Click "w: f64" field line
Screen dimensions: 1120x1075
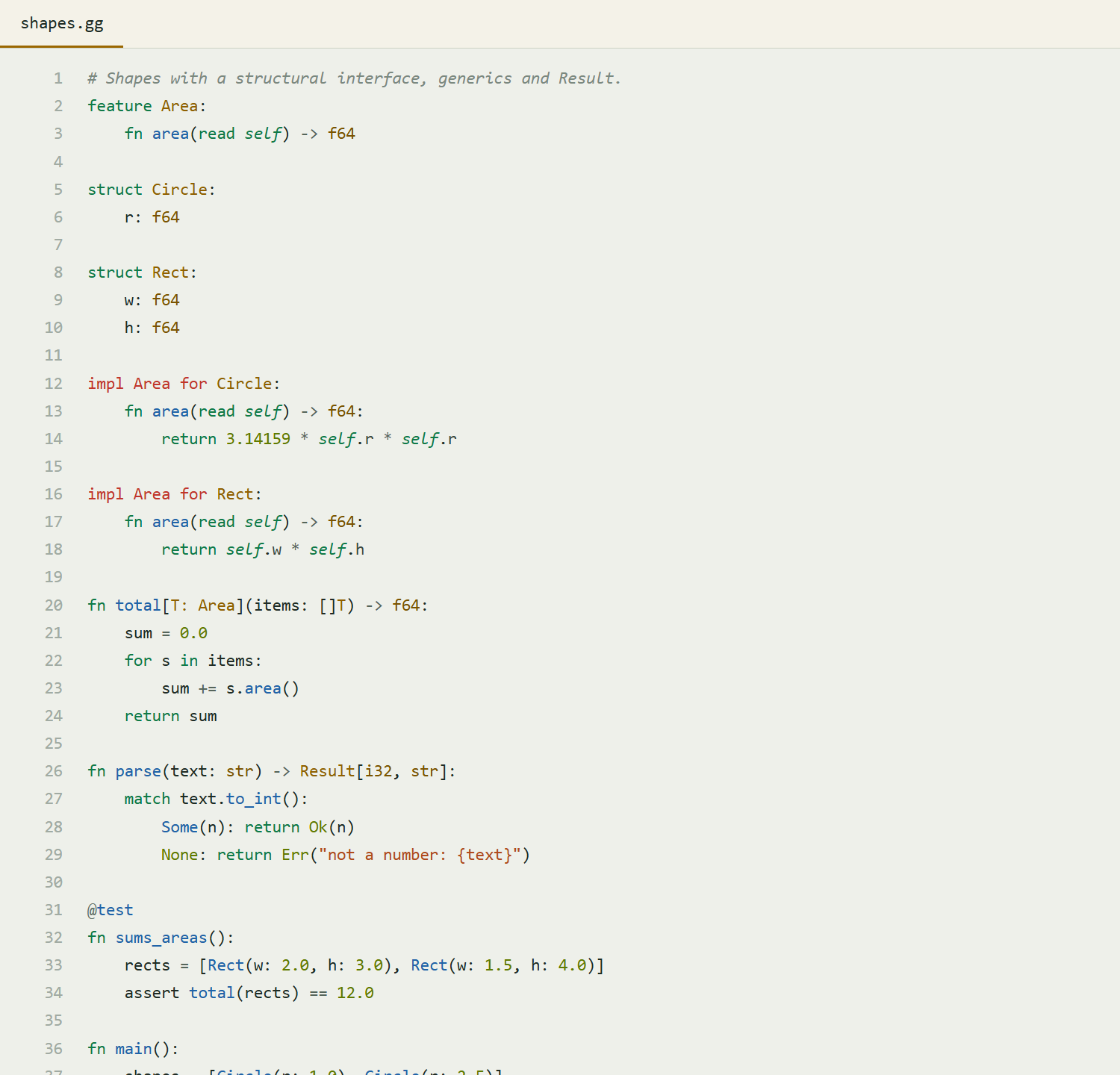pyautogui.click(x=152, y=300)
